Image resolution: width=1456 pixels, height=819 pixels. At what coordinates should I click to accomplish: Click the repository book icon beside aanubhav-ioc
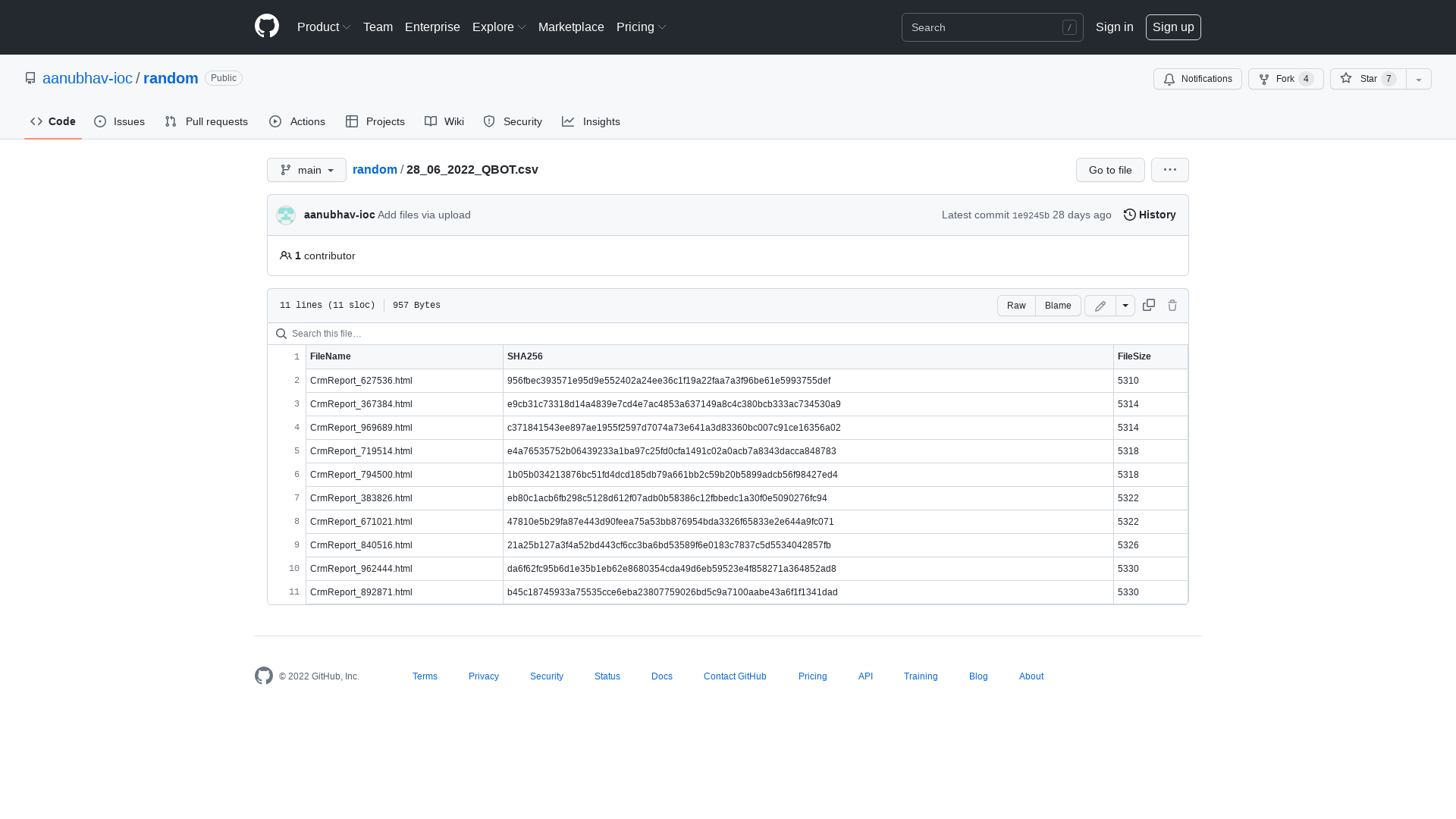coord(30,77)
